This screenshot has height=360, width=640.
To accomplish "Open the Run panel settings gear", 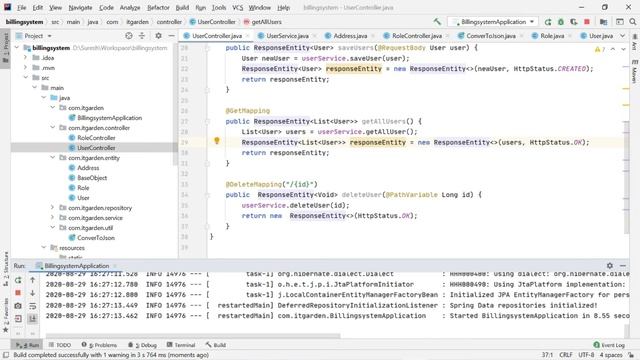I will [609, 266].
